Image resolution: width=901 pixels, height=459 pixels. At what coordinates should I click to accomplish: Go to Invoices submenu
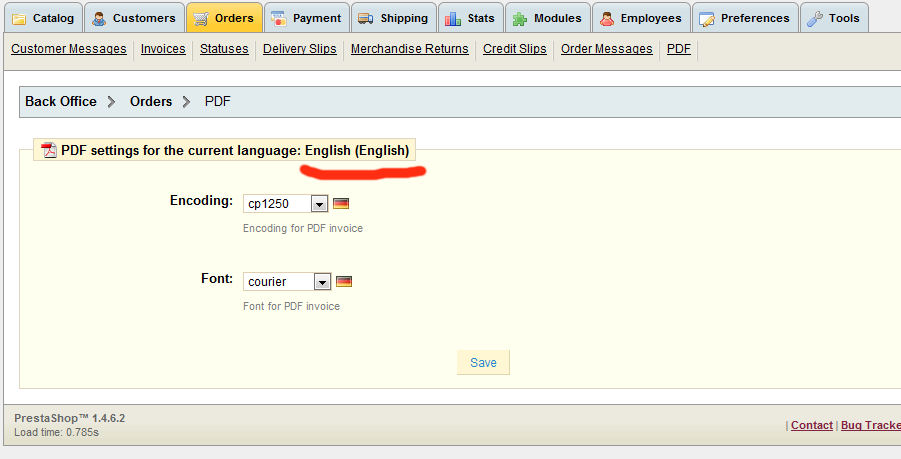[x=163, y=49]
